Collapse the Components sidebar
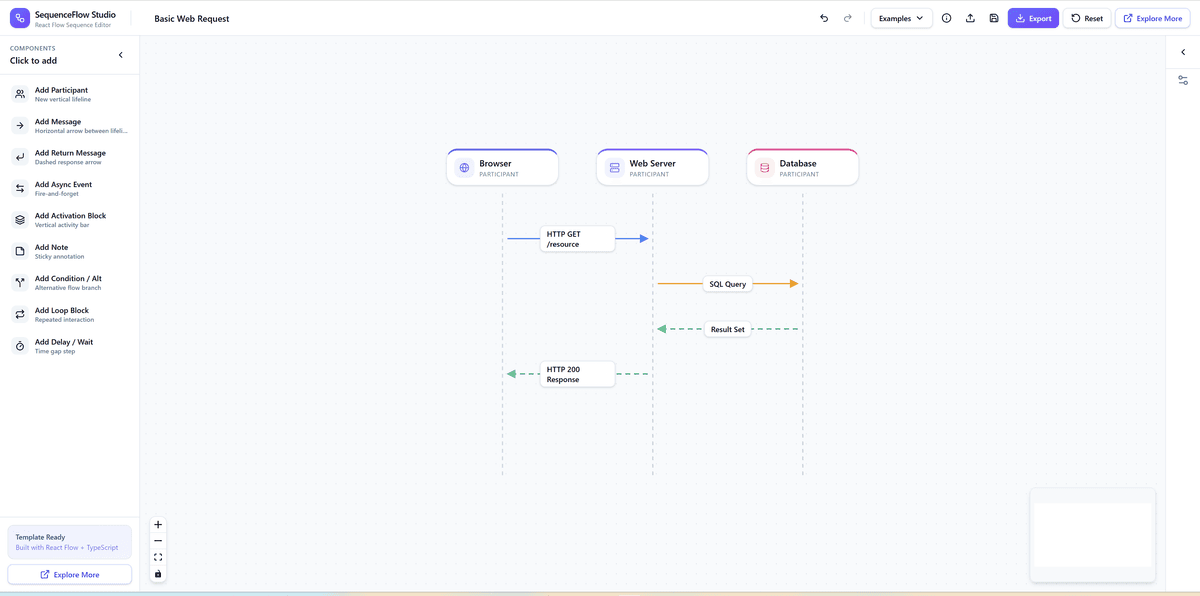This screenshot has height=596, width=1200. pyautogui.click(x=121, y=55)
